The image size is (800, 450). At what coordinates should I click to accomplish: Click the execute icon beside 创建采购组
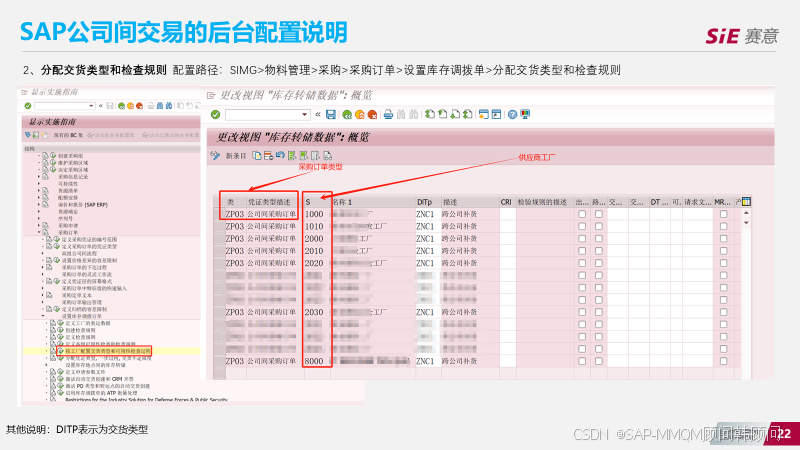53,156
